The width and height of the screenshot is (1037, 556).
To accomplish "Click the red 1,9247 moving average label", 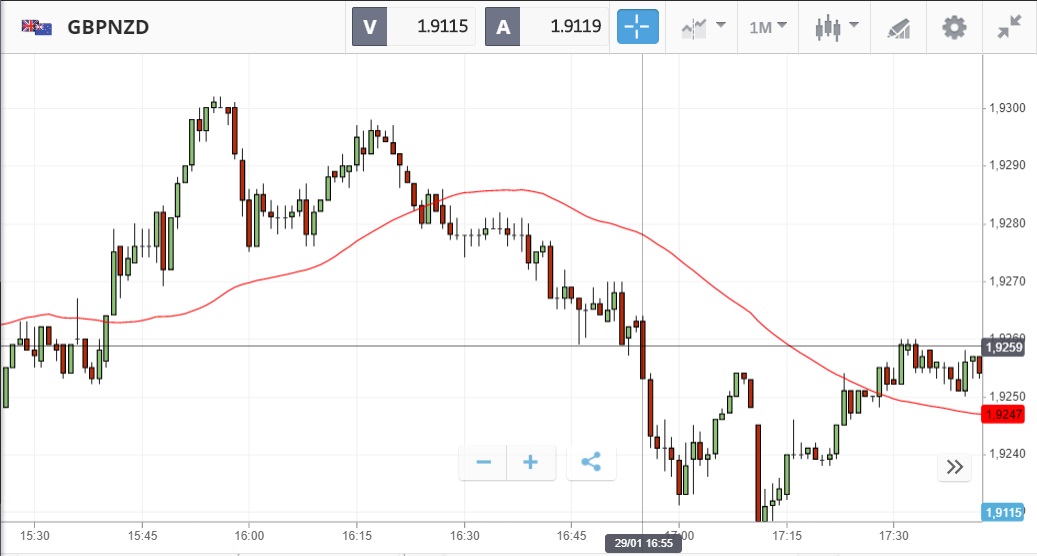I will coord(1003,415).
